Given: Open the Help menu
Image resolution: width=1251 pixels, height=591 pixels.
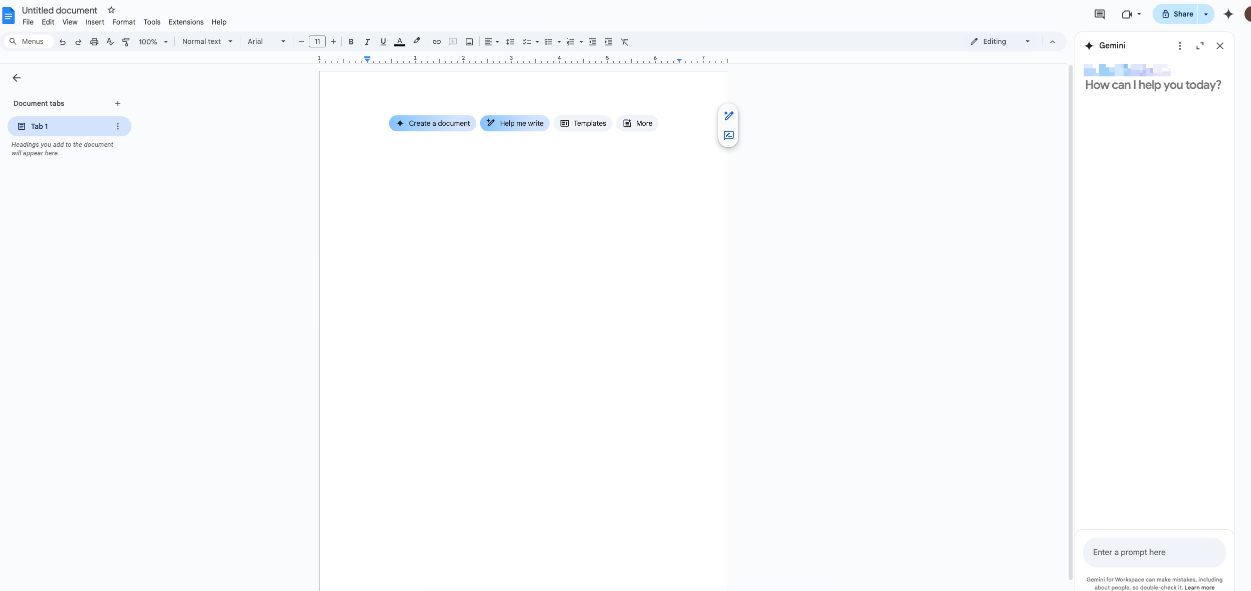Looking at the screenshot, I should tap(219, 22).
